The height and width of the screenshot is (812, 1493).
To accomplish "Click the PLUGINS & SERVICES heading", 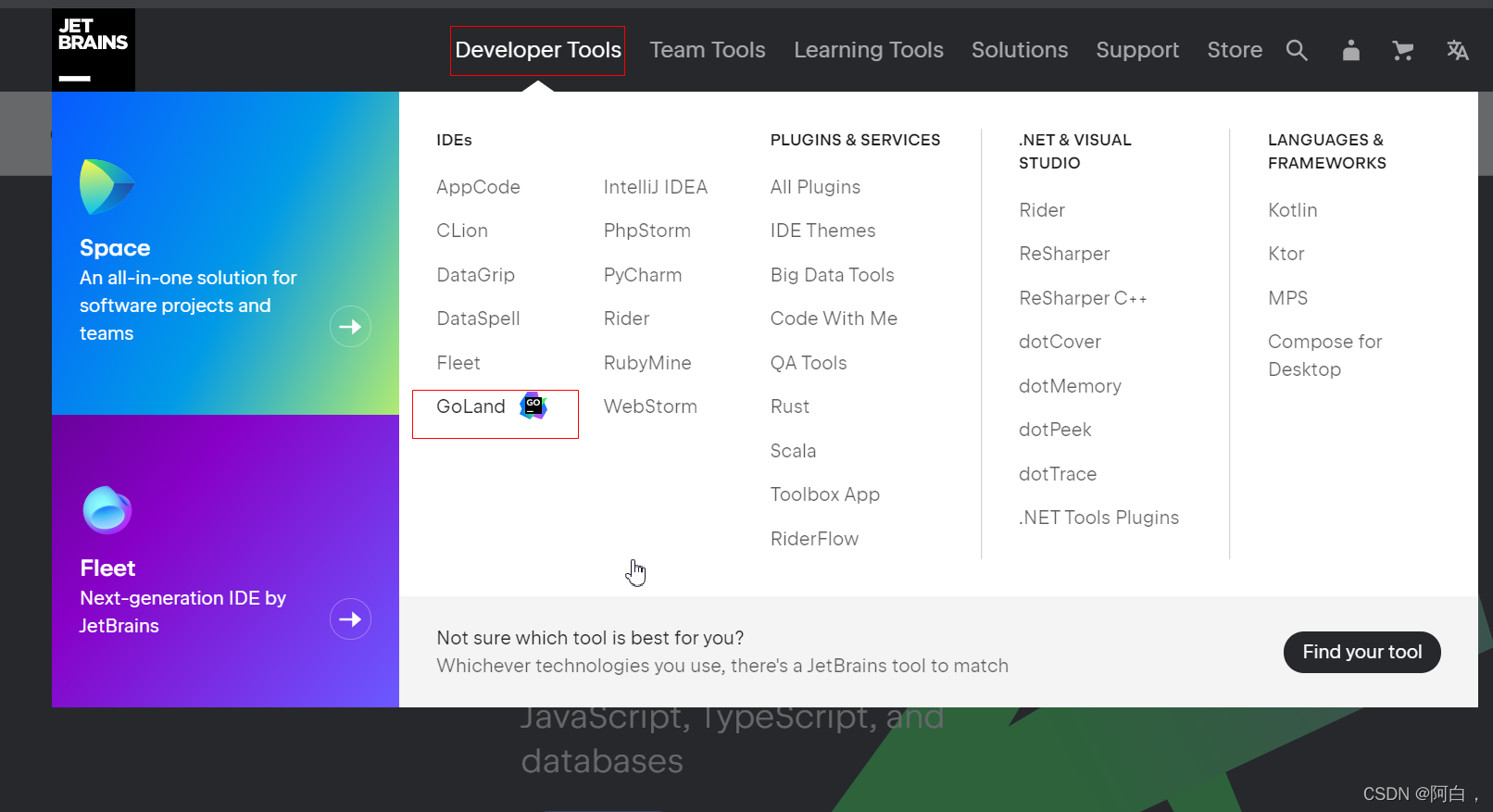I will 855,140.
